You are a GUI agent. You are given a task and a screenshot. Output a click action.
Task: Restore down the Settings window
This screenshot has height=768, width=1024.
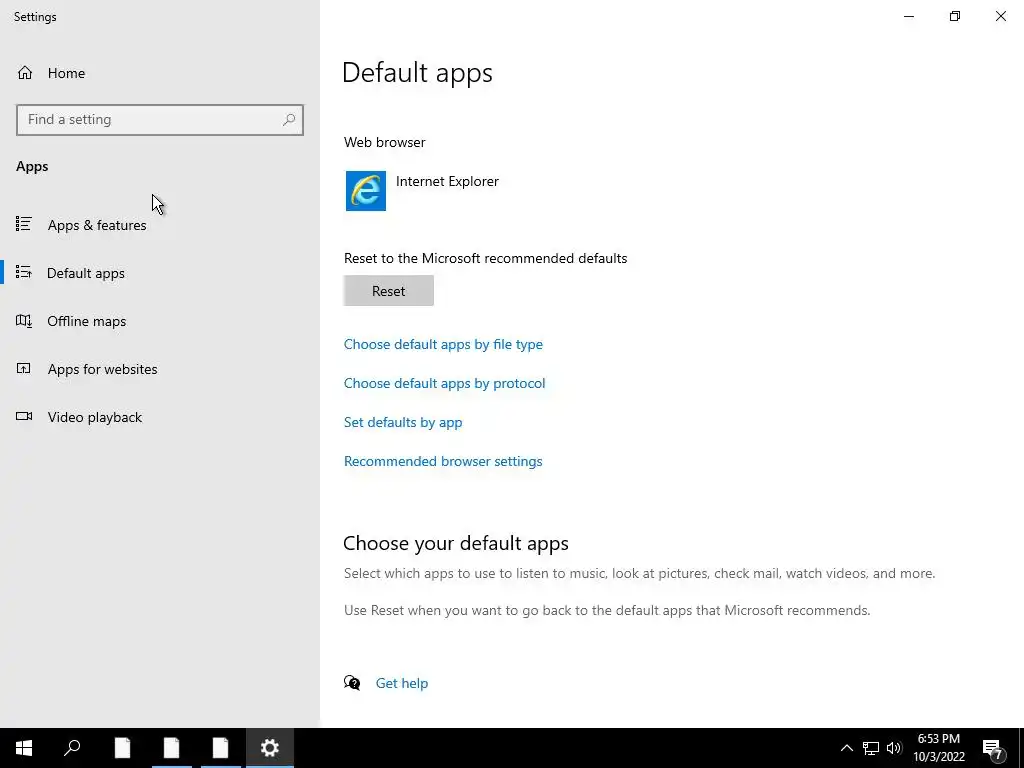coord(955,16)
